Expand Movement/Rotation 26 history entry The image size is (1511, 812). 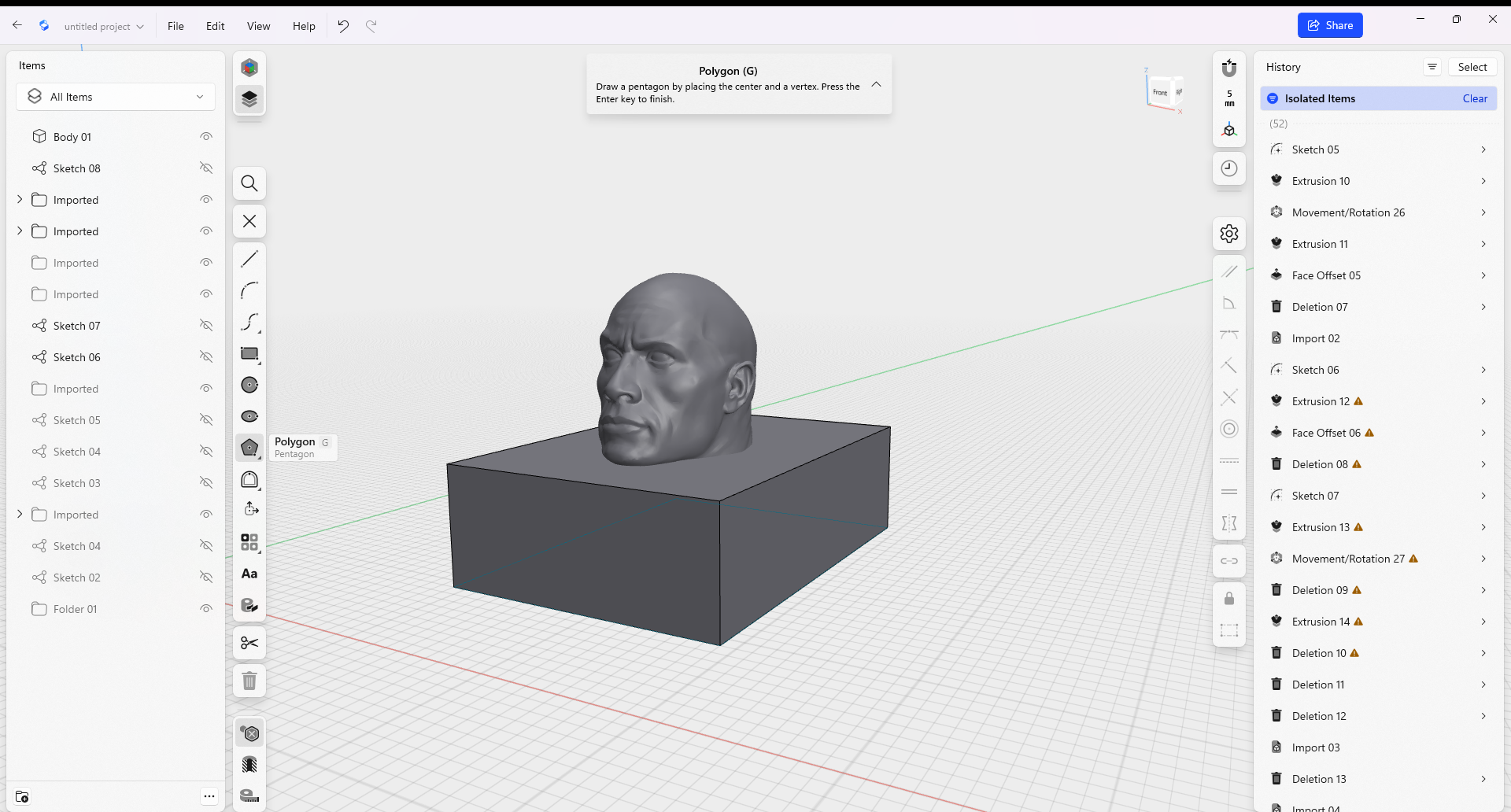click(1483, 212)
